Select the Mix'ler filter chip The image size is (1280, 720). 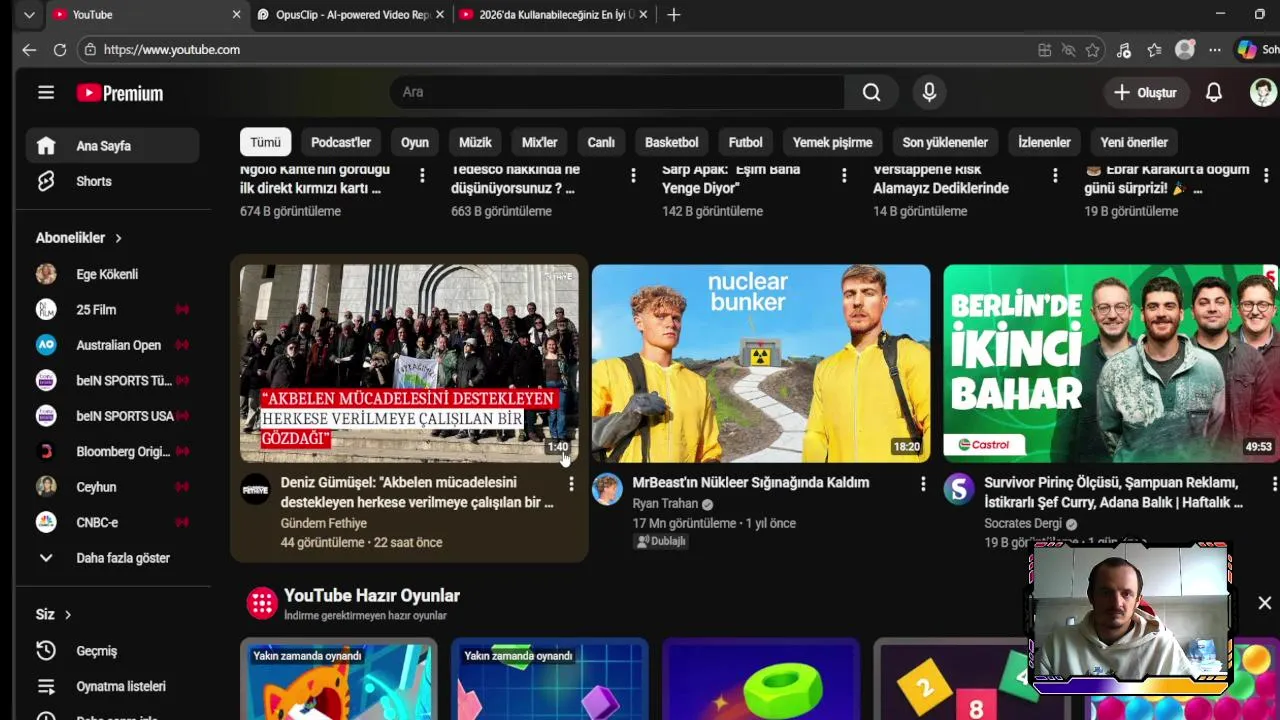coord(540,142)
